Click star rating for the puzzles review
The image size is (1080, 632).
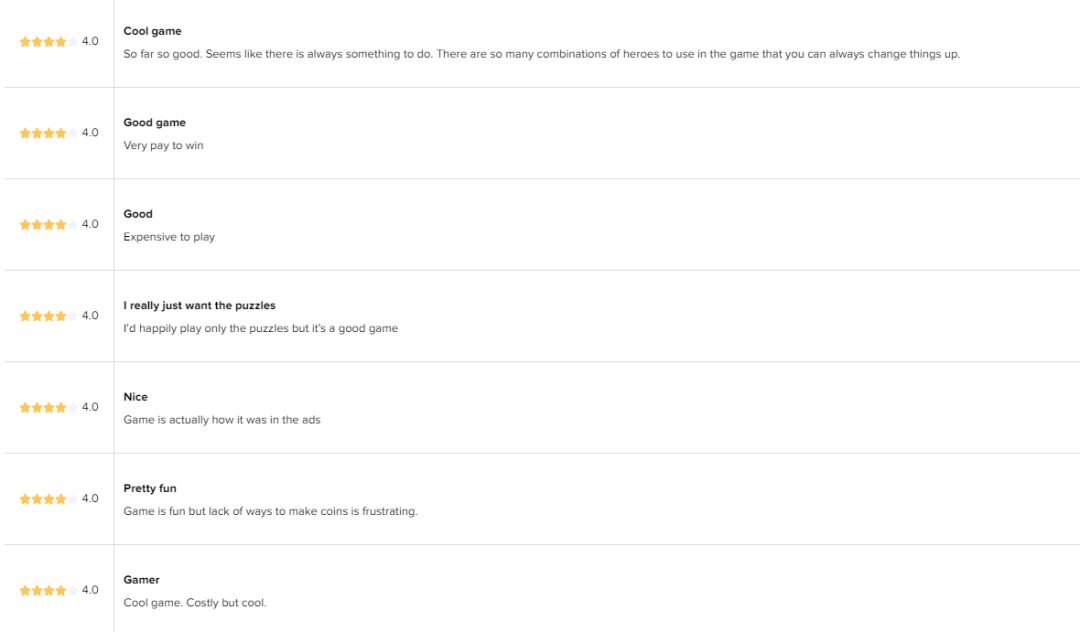[48, 316]
